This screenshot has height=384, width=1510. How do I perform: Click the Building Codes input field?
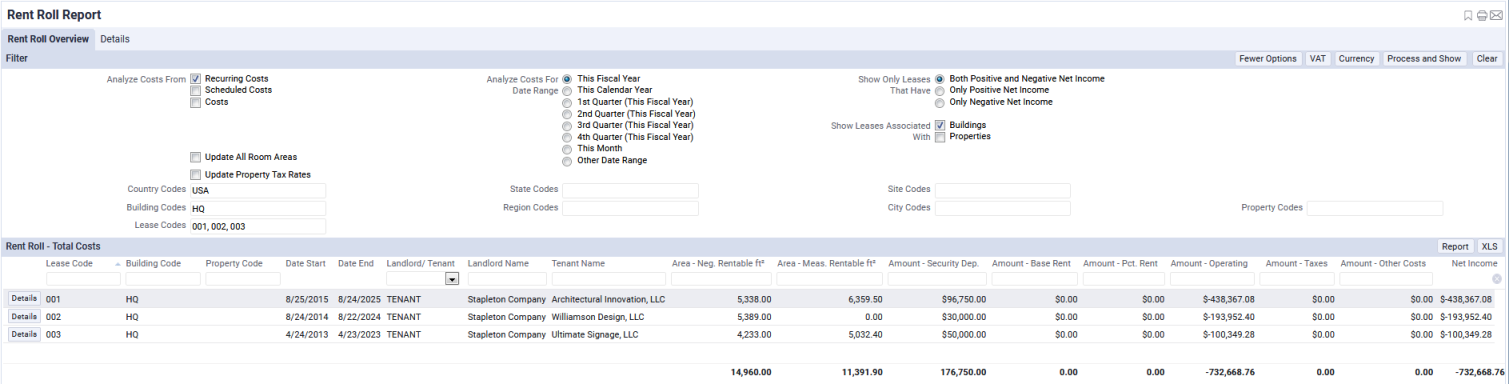(x=258, y=208)
